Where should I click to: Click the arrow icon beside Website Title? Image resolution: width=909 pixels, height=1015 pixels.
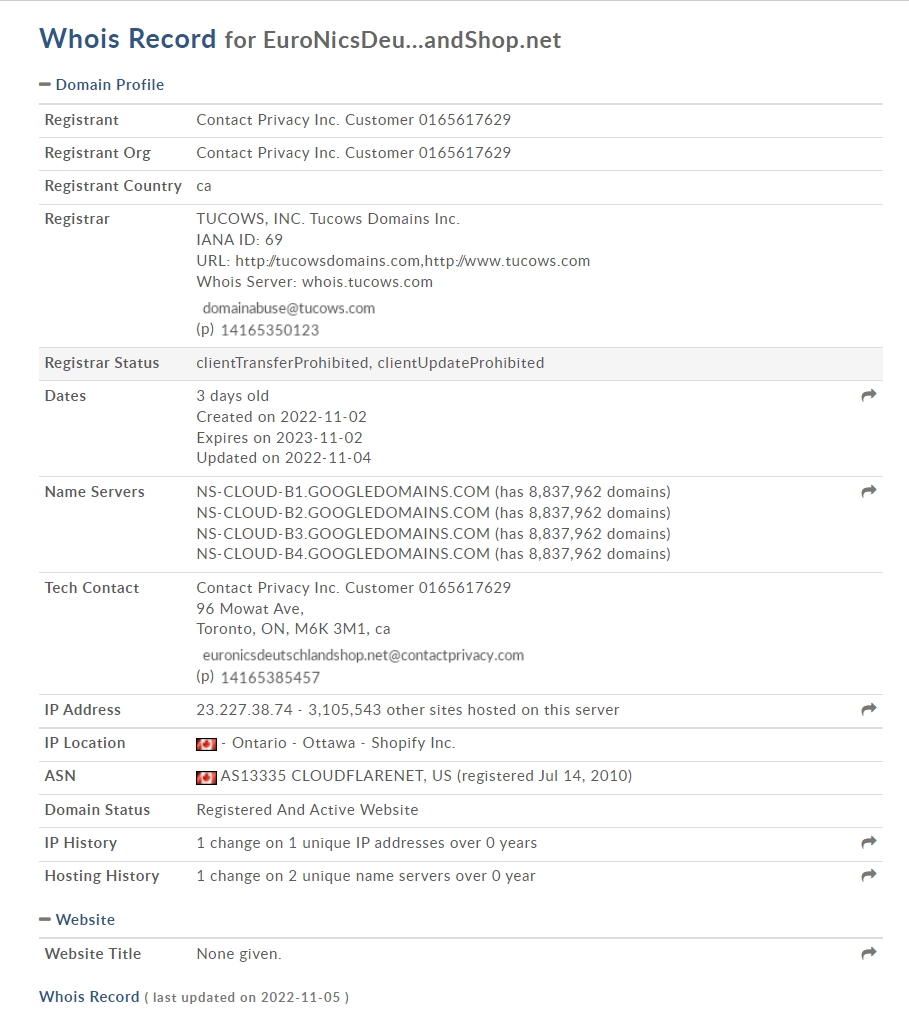click(x=869, y=952)
